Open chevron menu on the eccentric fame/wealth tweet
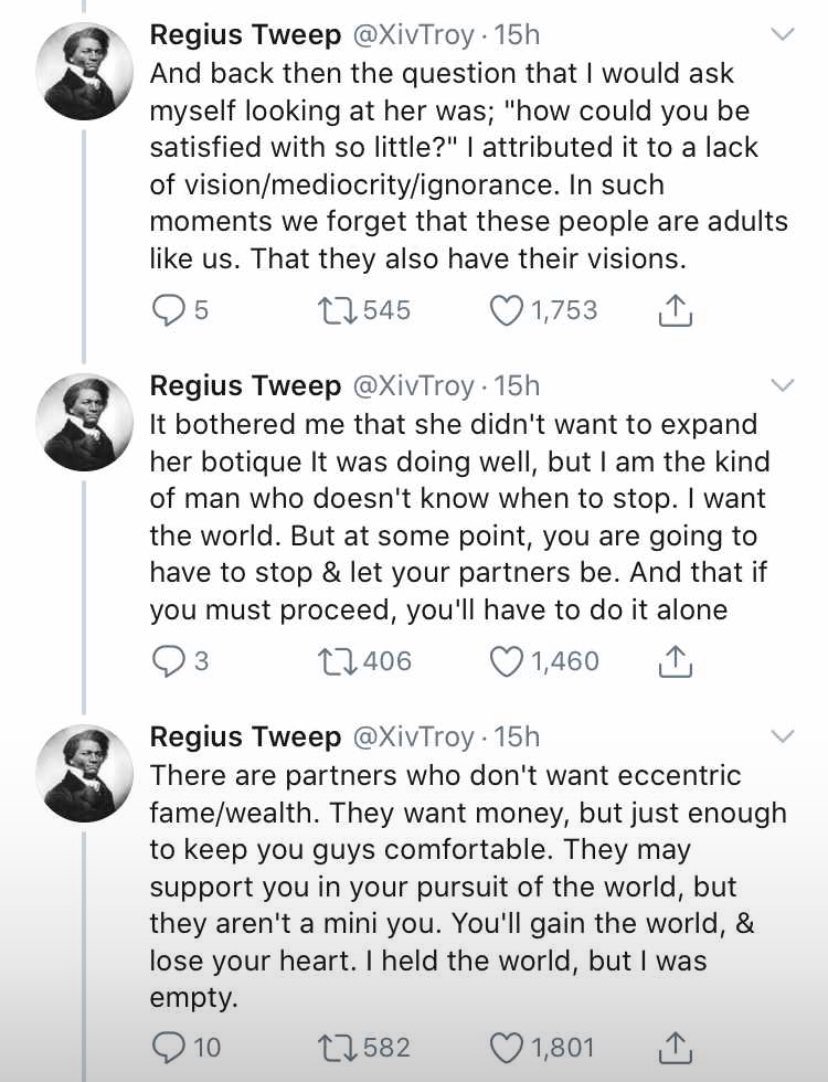Image resolution: width=828 pixels, height=1082 pixels. pos(783,736)
